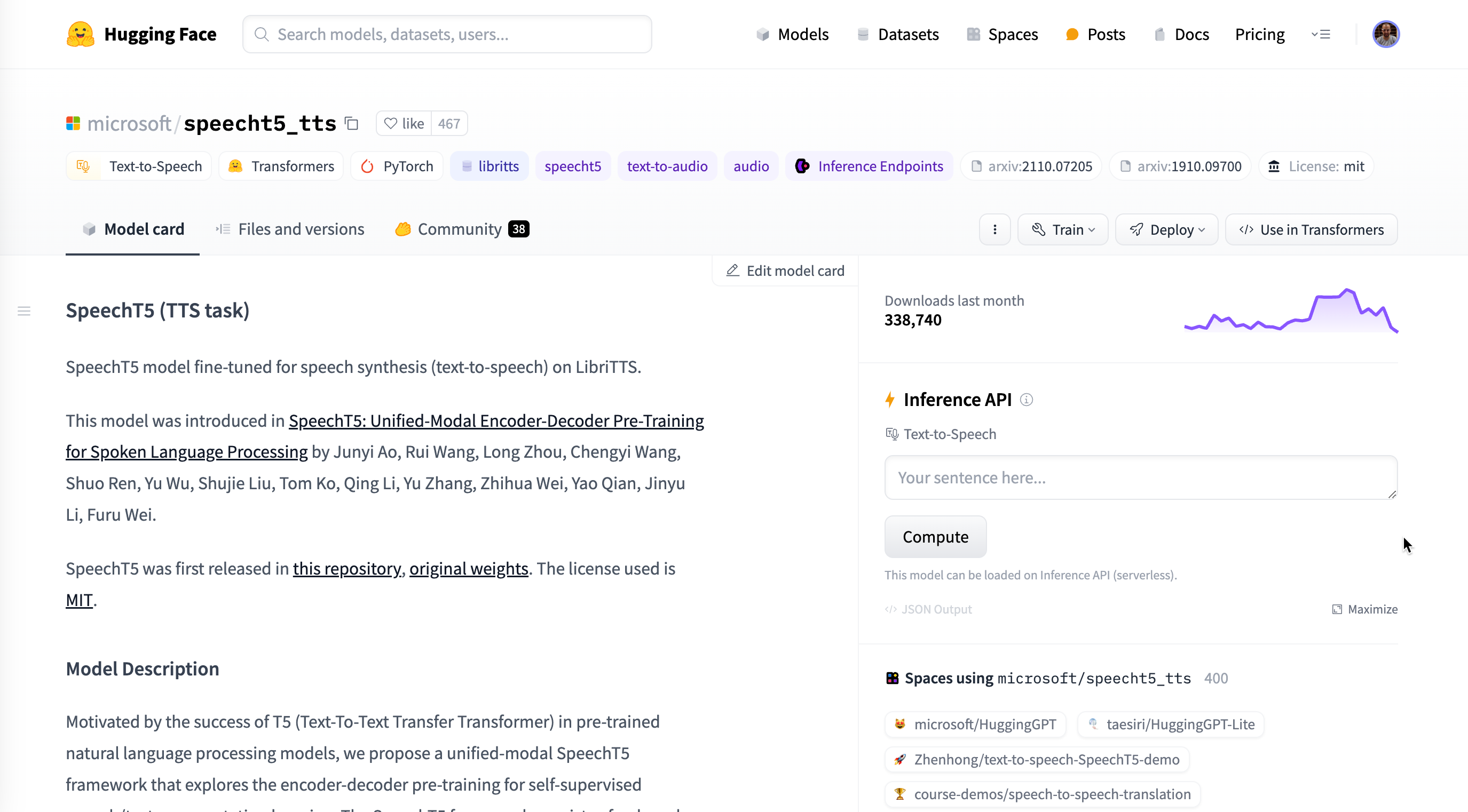Click the downloads trend chart

coord(1291,311)
